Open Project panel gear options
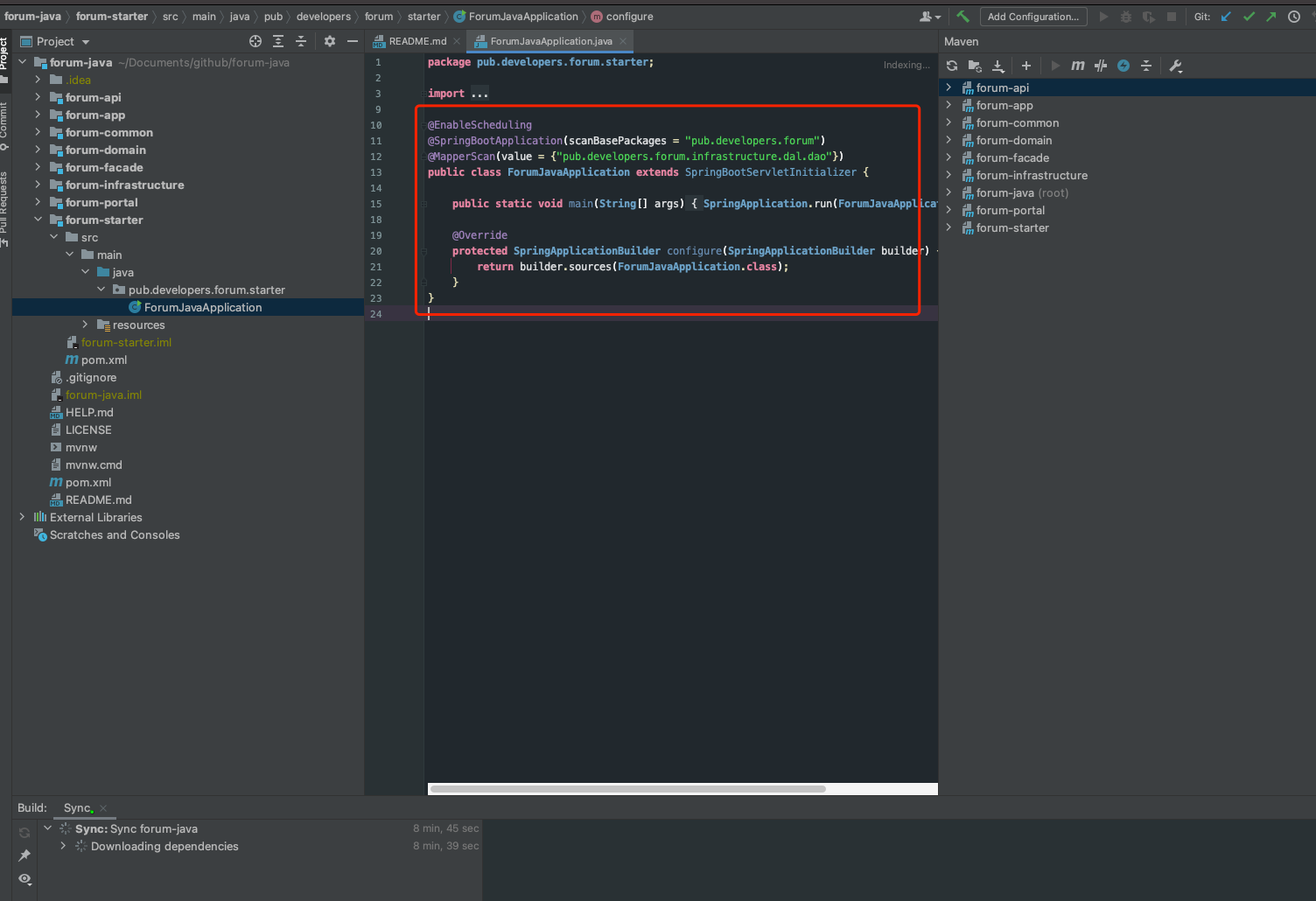Viewport: 1316px width, 901px height. click(330, 41)
